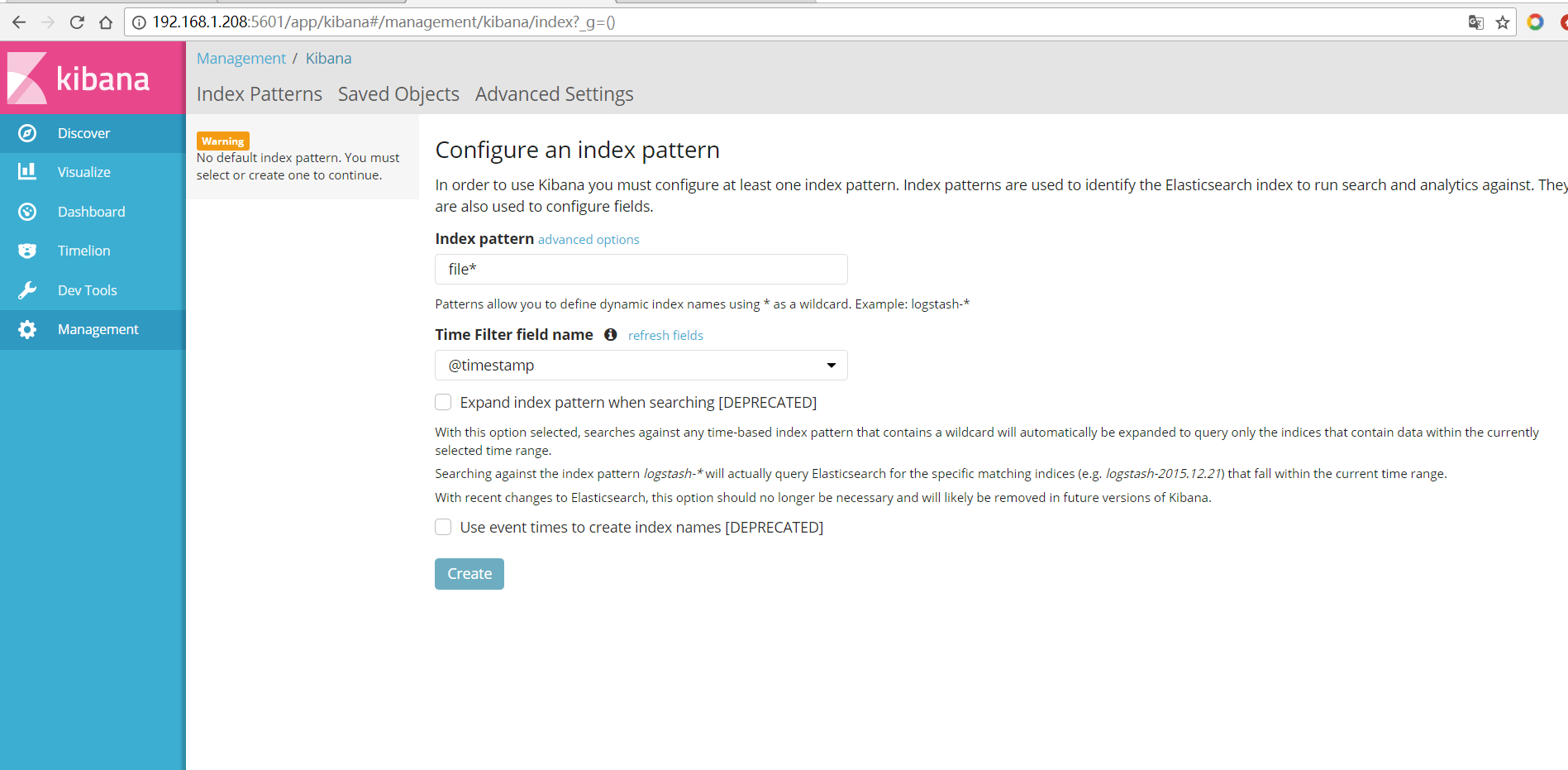Screen dimensions: 1568x770
Task: Bookmark this page with the star icon
Action: [1503, 22]
